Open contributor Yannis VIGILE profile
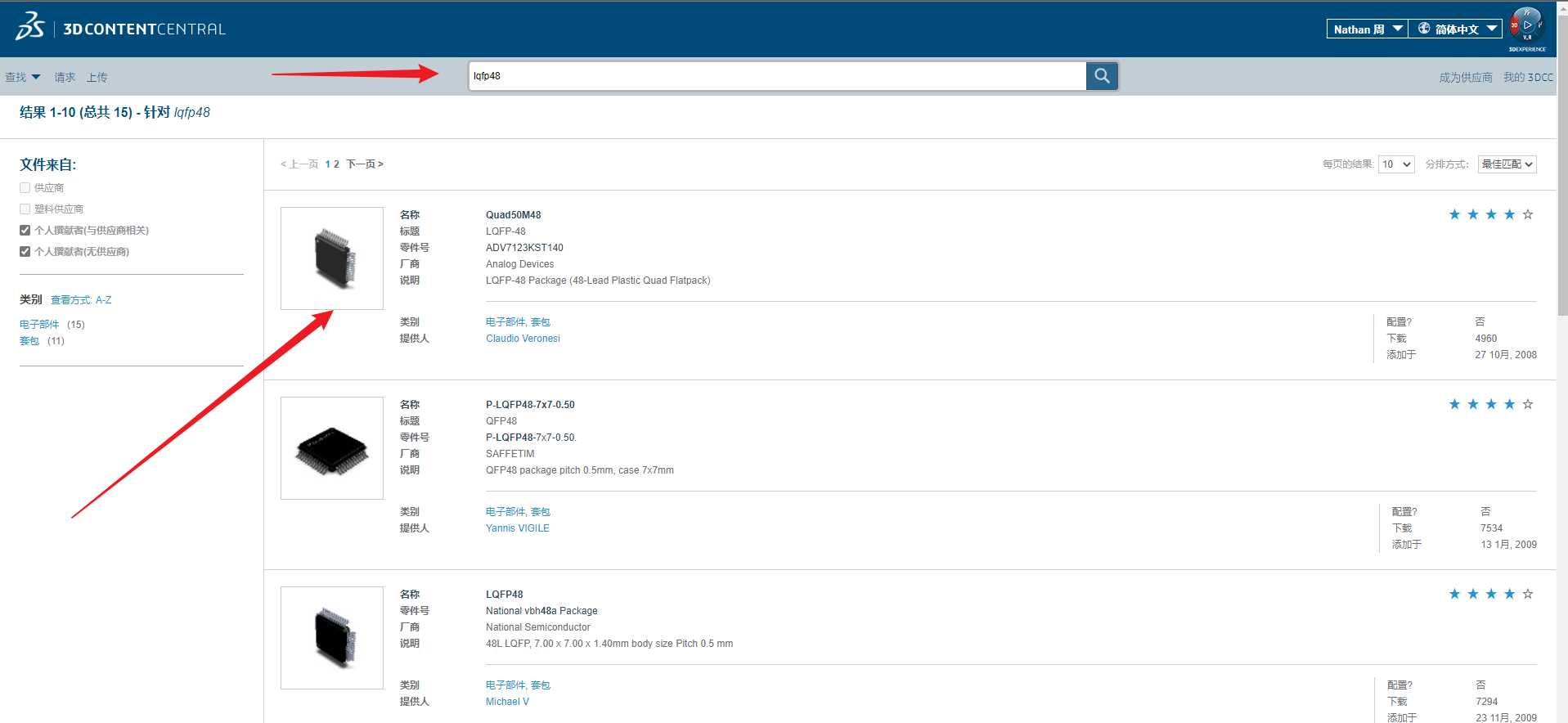The height and width of the screenshot is (723, 1568). 518,528
